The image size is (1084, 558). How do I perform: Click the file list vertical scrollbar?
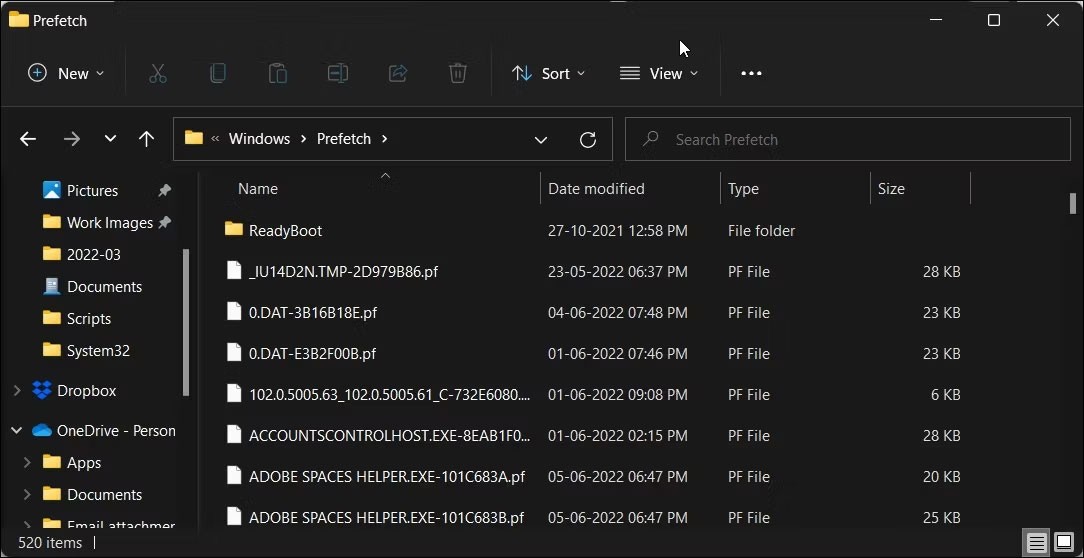(1072, 201)
